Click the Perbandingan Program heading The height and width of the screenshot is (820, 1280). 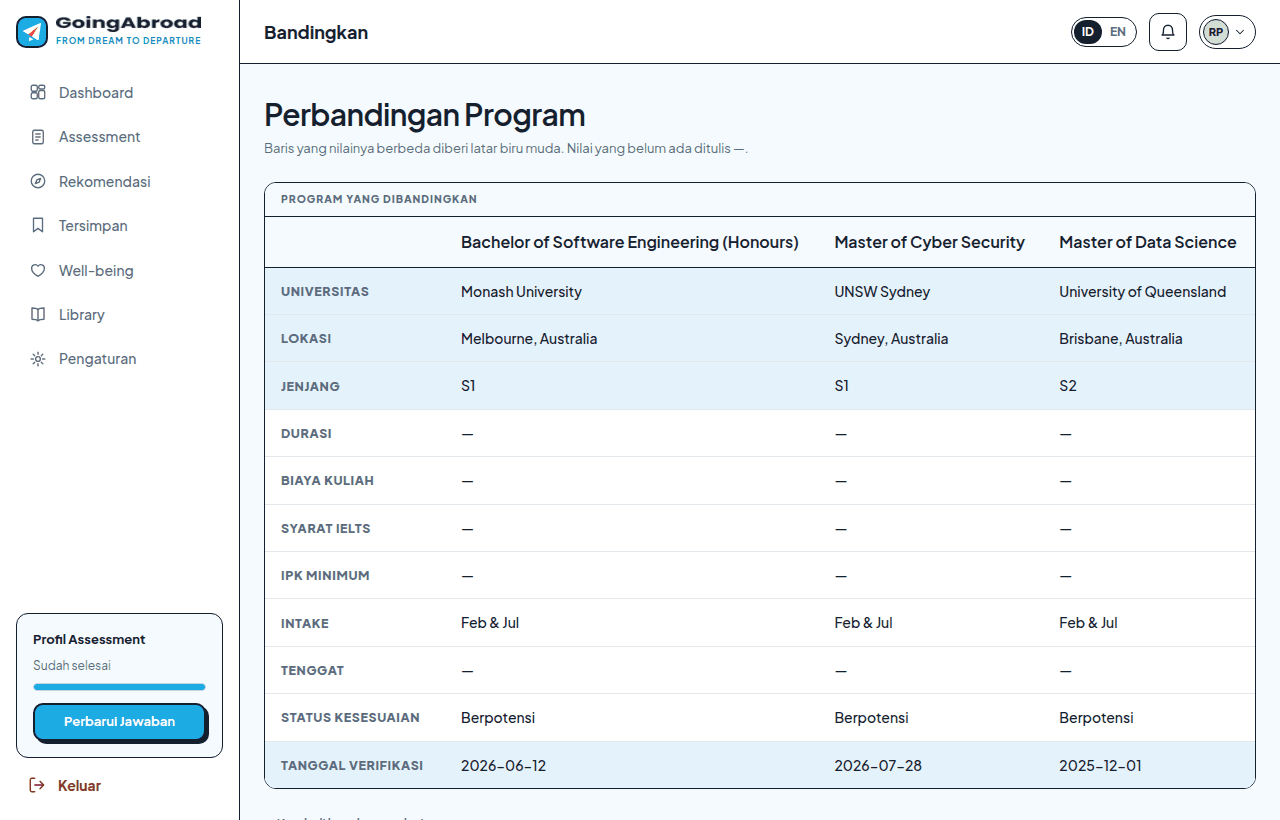click(x=425, y=115)
